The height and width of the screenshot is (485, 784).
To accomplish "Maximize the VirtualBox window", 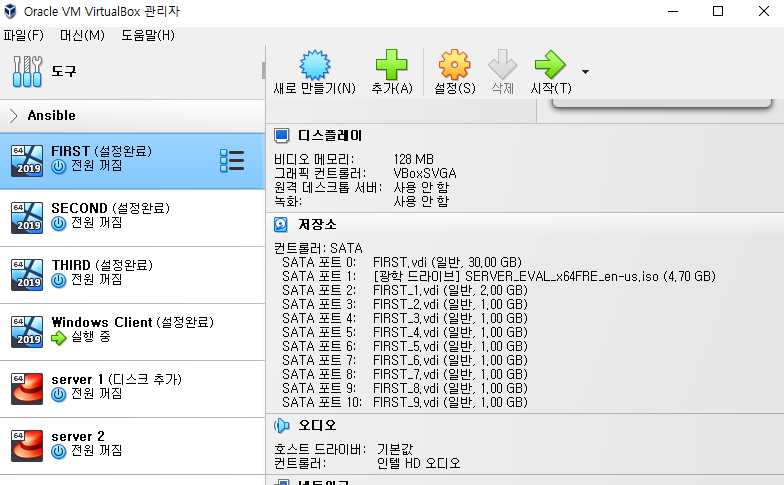I will click(718, 11).
